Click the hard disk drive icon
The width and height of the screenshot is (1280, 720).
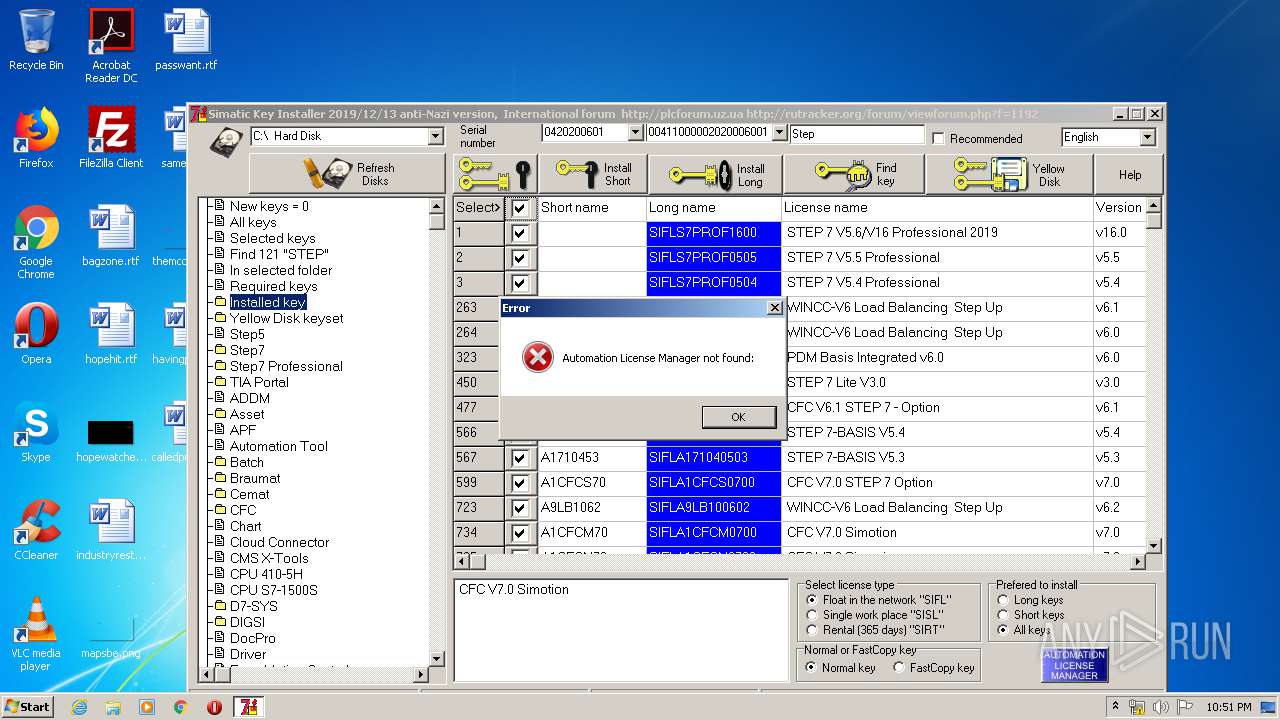click(225, 140)
